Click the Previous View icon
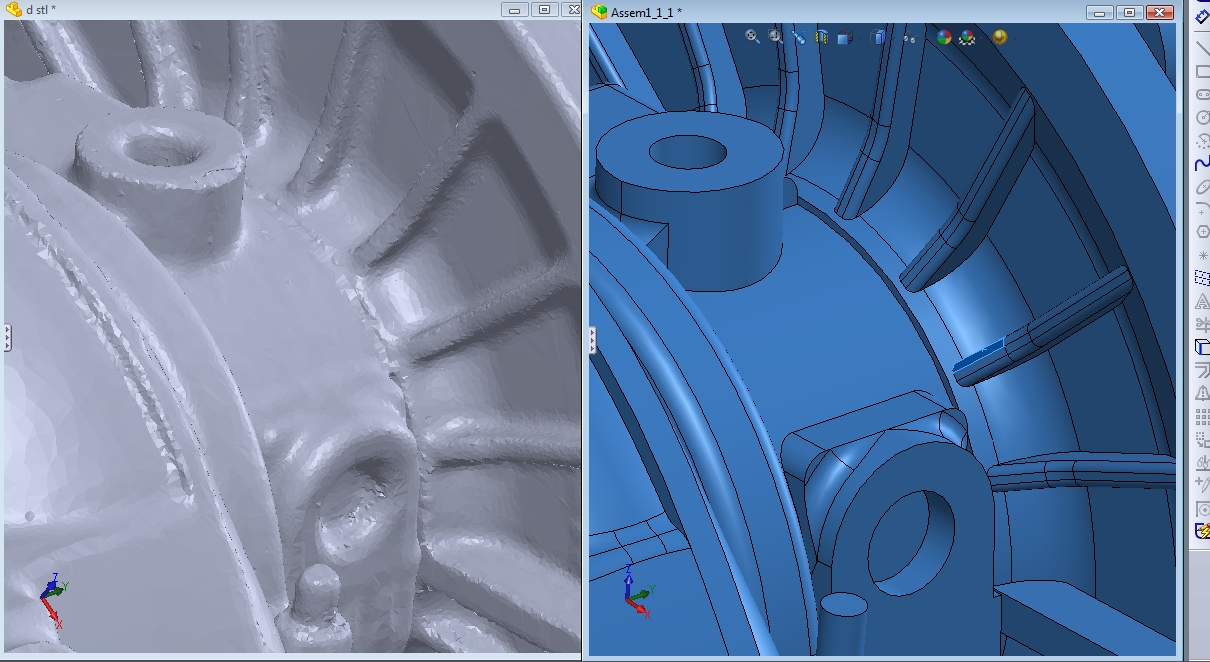Screen dimensions: 1210x662 (x=799, y=37)
